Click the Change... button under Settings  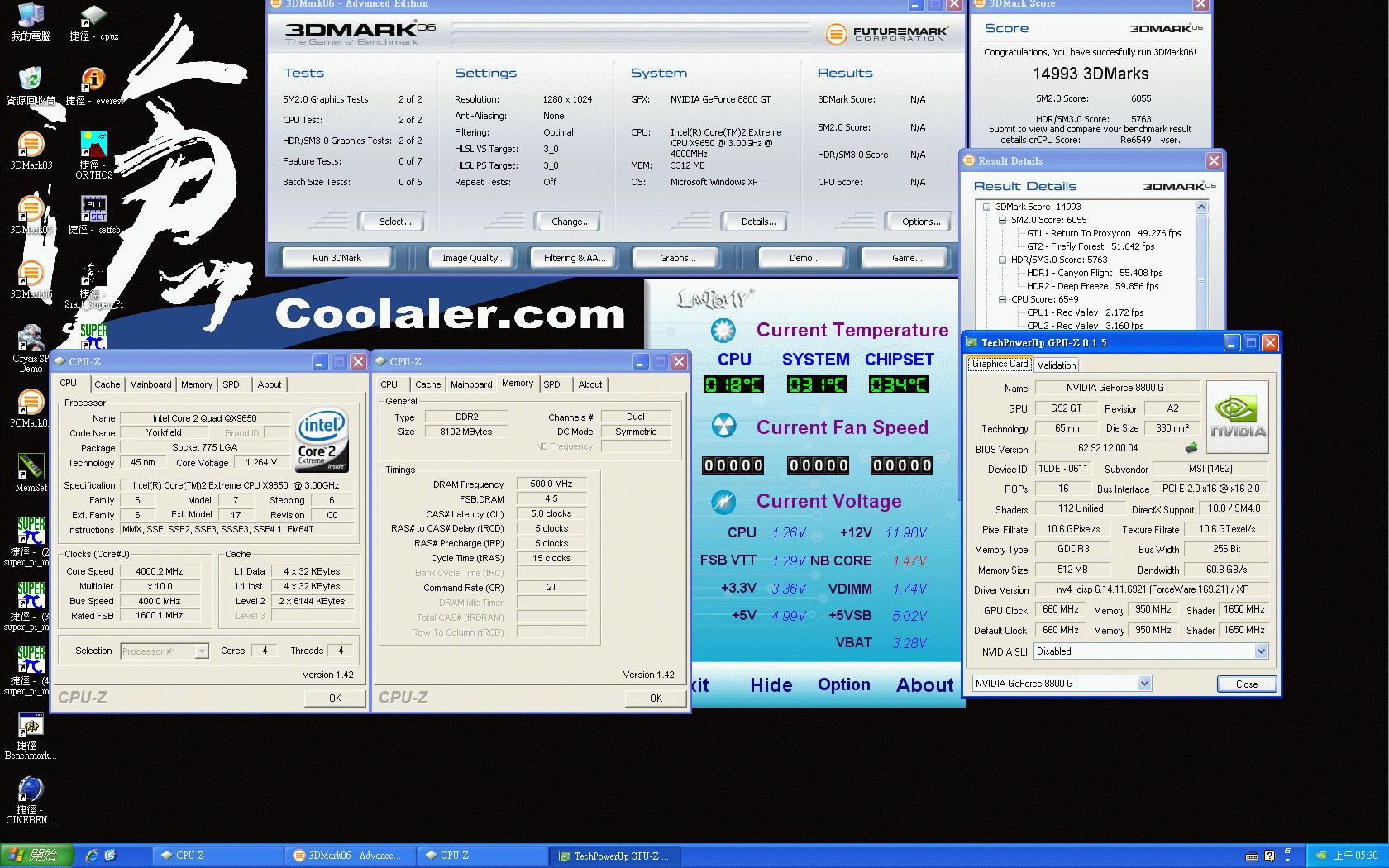click(x=570, y=222)
